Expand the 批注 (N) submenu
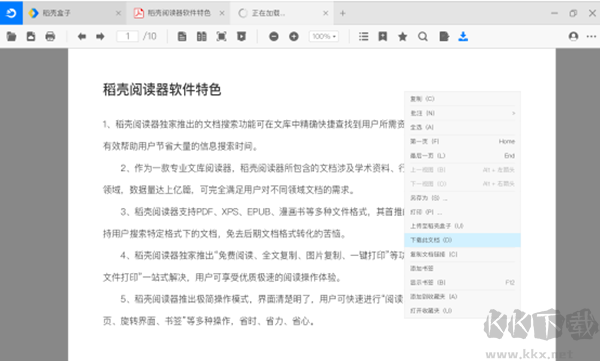 pyautogui.click(x=462, y=113)
